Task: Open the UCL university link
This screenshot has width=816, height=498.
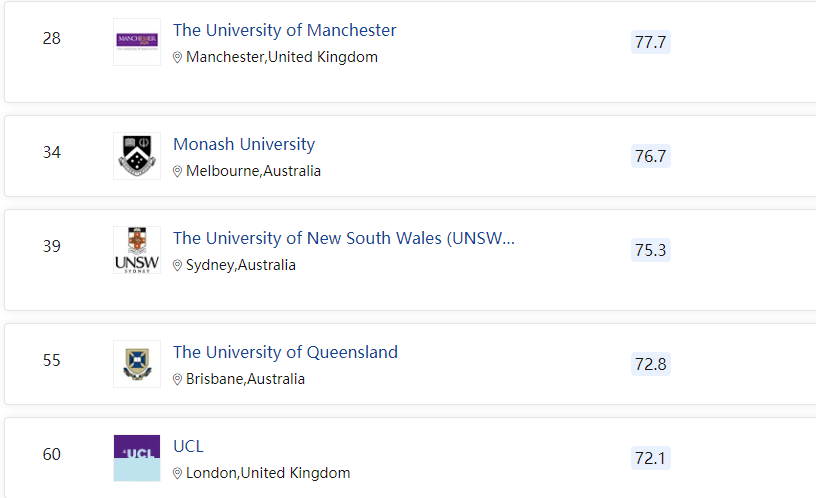Action: (188, 446)
